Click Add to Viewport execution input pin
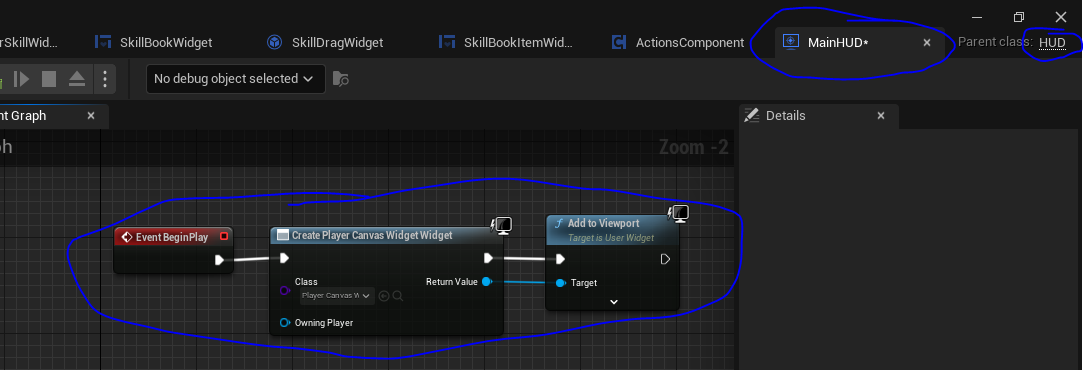Viewport: 1083px width, 370px height. click(x=560, y=260)
